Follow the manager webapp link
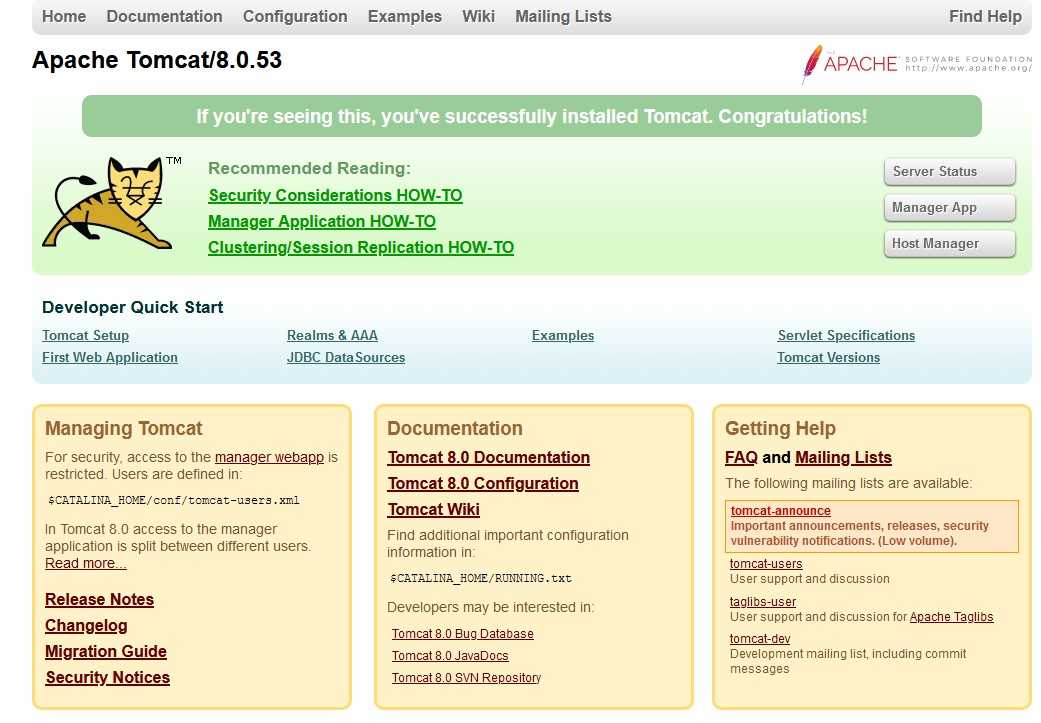 click(270, 457)
